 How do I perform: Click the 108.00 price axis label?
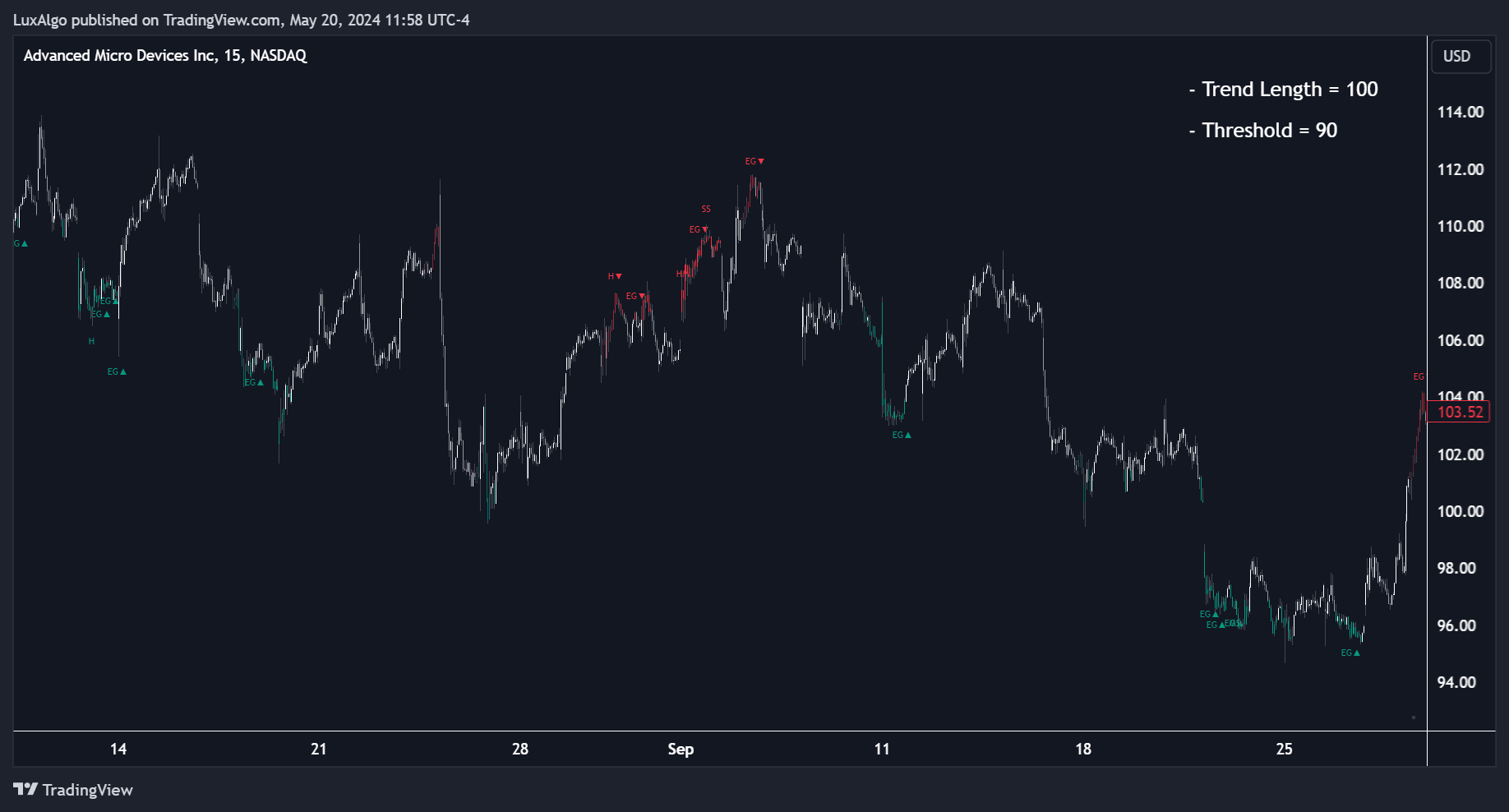point(1460,283)
